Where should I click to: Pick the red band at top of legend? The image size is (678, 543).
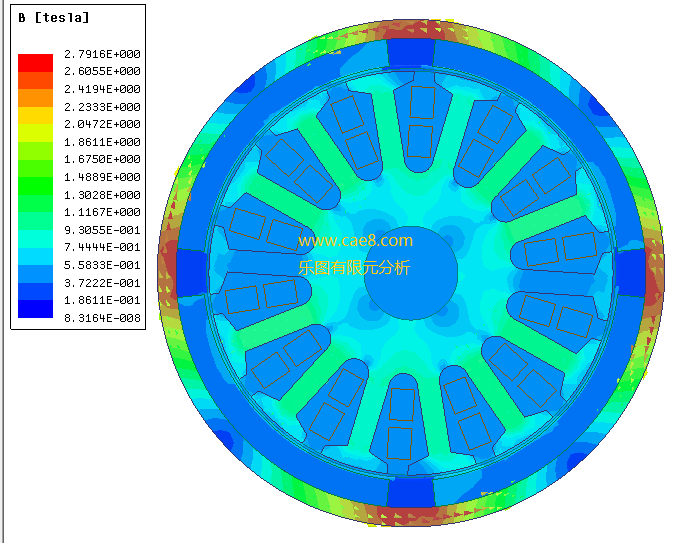[x=35, y=63]
